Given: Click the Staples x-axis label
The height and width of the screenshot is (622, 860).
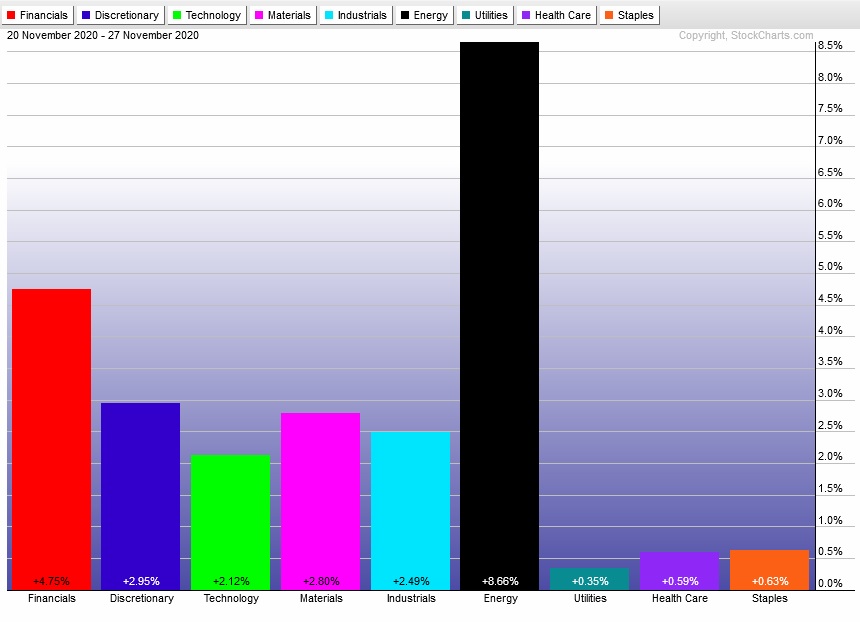Looking at the screenshot, I should click(x=770, y=598).
